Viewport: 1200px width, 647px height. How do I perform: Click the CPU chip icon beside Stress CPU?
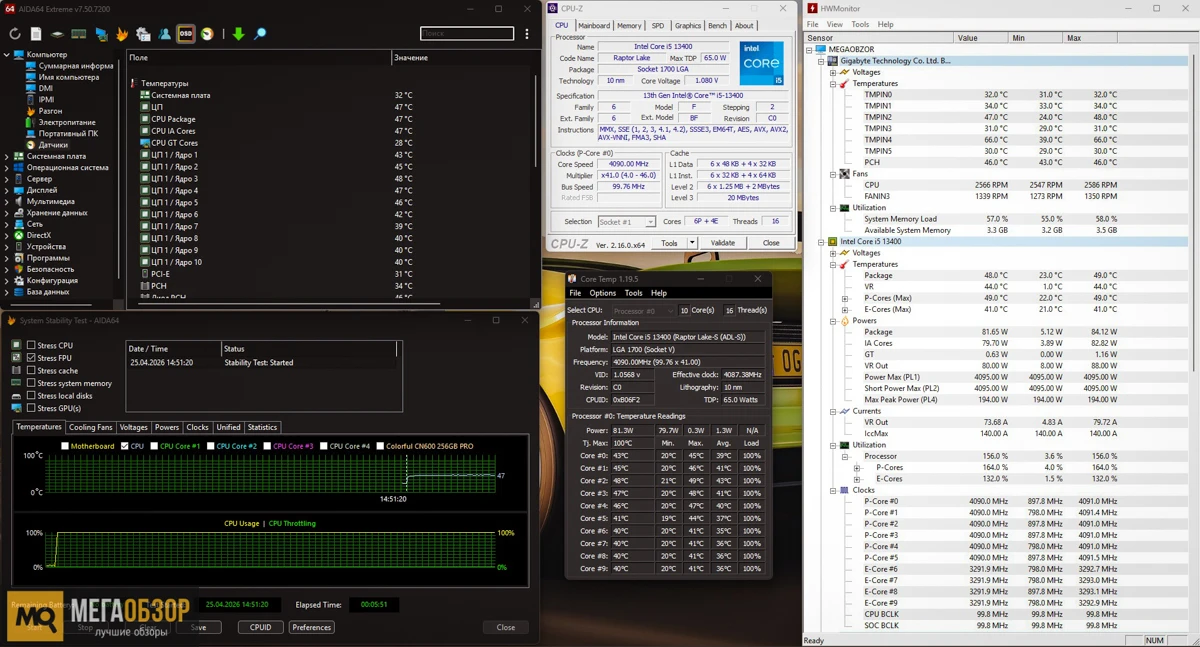[x=17, y=345]
